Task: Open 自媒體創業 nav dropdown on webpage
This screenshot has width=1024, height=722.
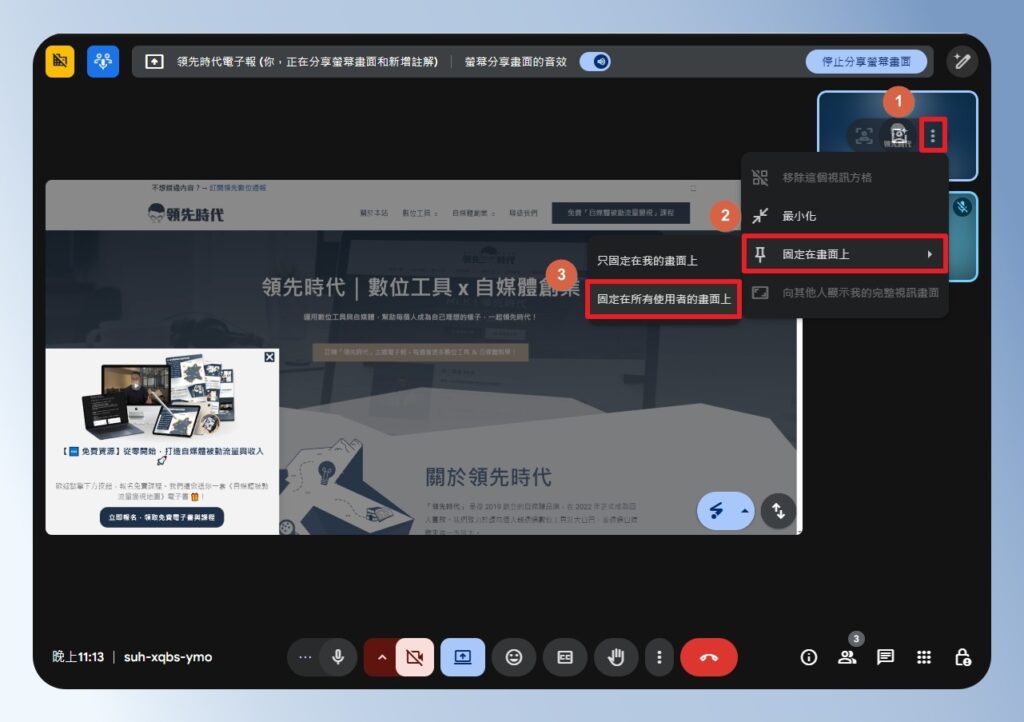Action: pos(473,213)
